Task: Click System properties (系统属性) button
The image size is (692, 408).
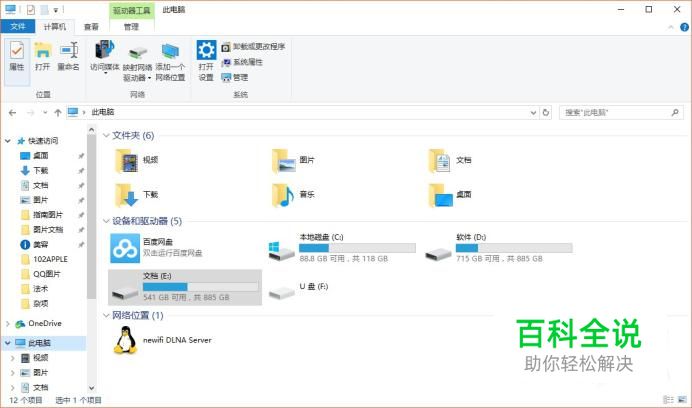Action: (x=247, y=61)
